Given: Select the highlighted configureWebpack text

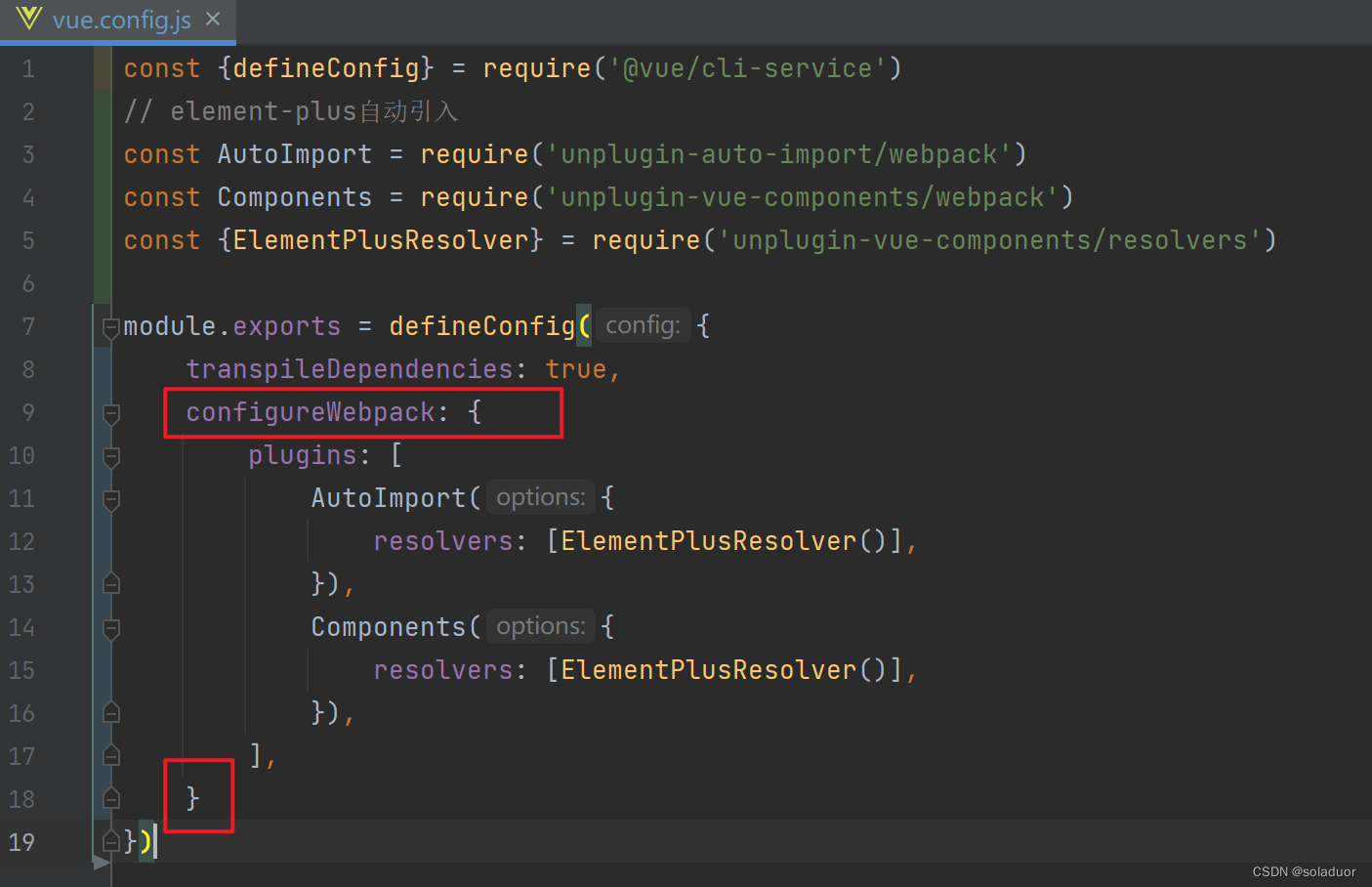Looking at the screenshot, I should tap(310, 411).
